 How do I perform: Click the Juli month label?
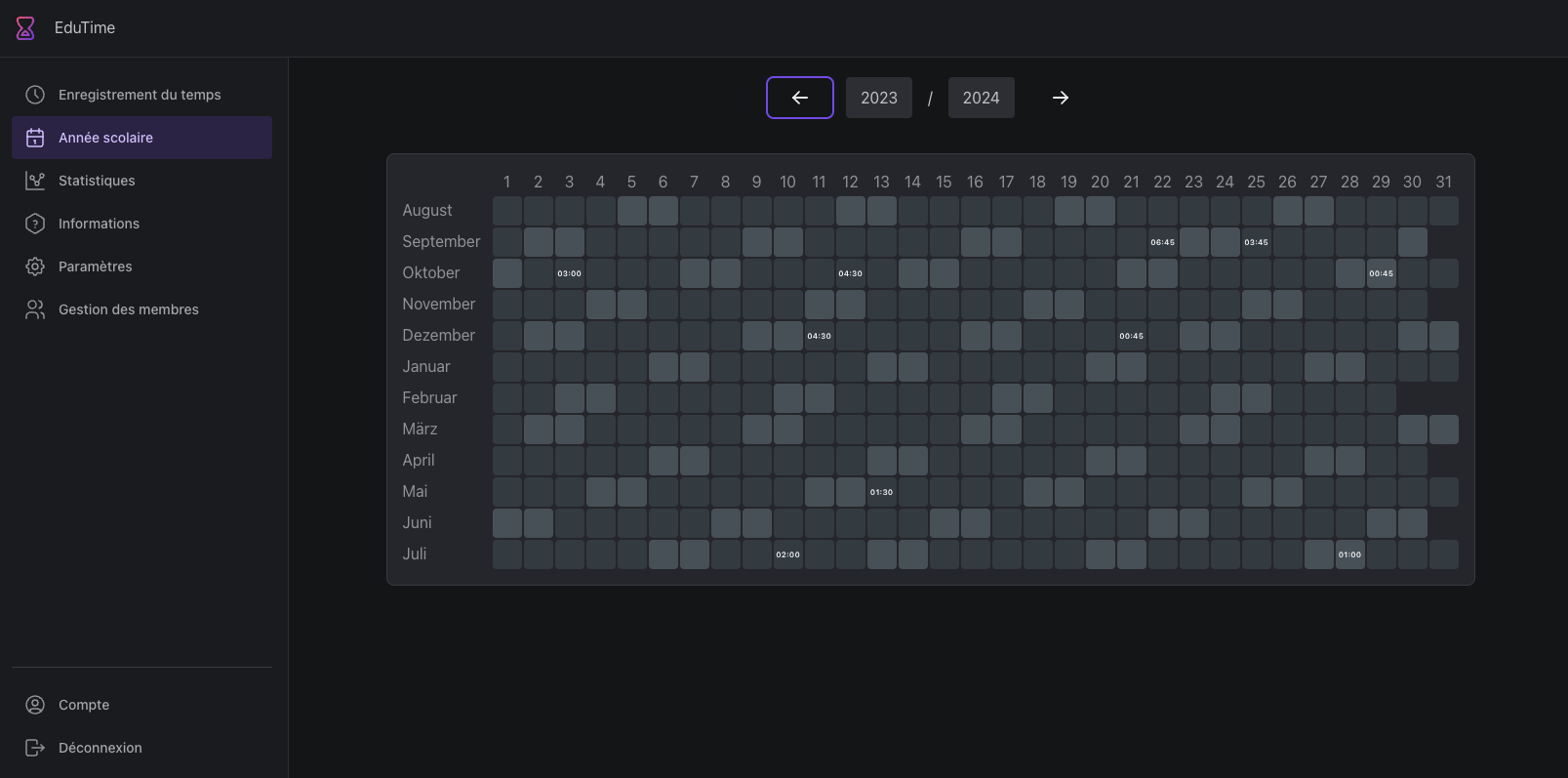[415, 554]
